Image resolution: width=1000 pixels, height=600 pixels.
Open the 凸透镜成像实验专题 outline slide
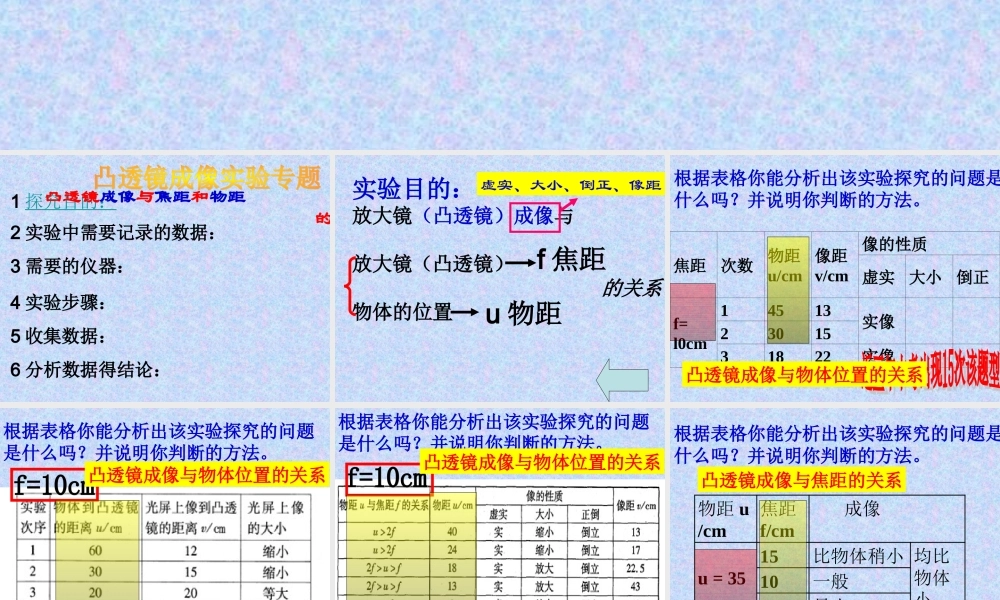click(165, 279)
